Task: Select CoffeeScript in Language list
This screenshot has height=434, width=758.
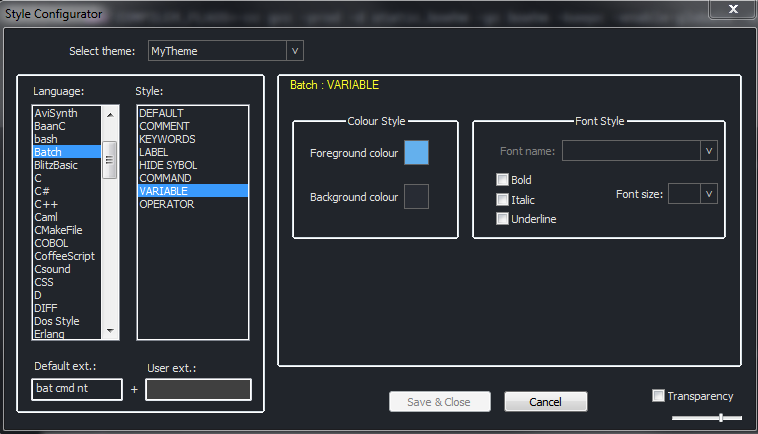Action: coord(67,256)
